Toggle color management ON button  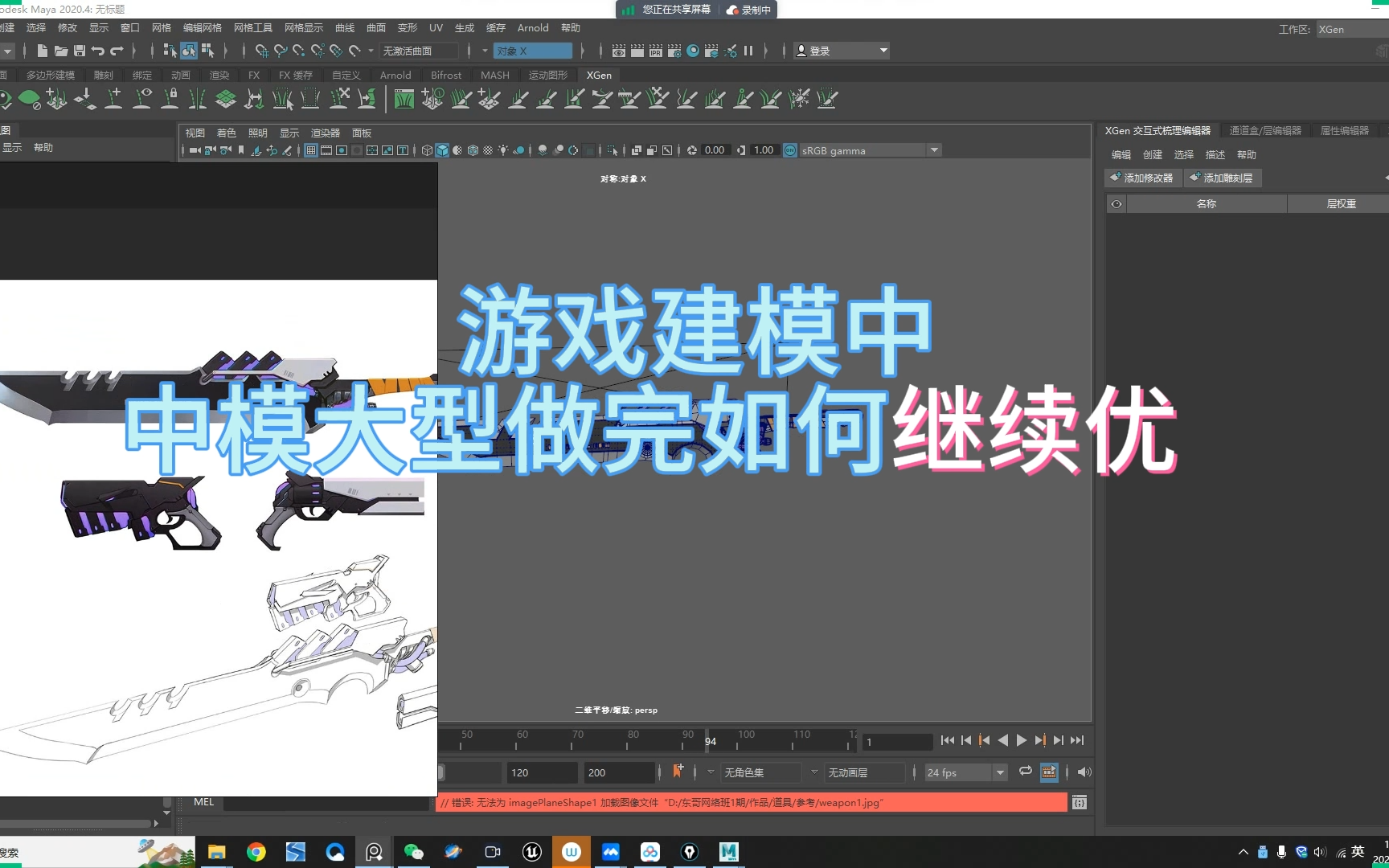790,150
